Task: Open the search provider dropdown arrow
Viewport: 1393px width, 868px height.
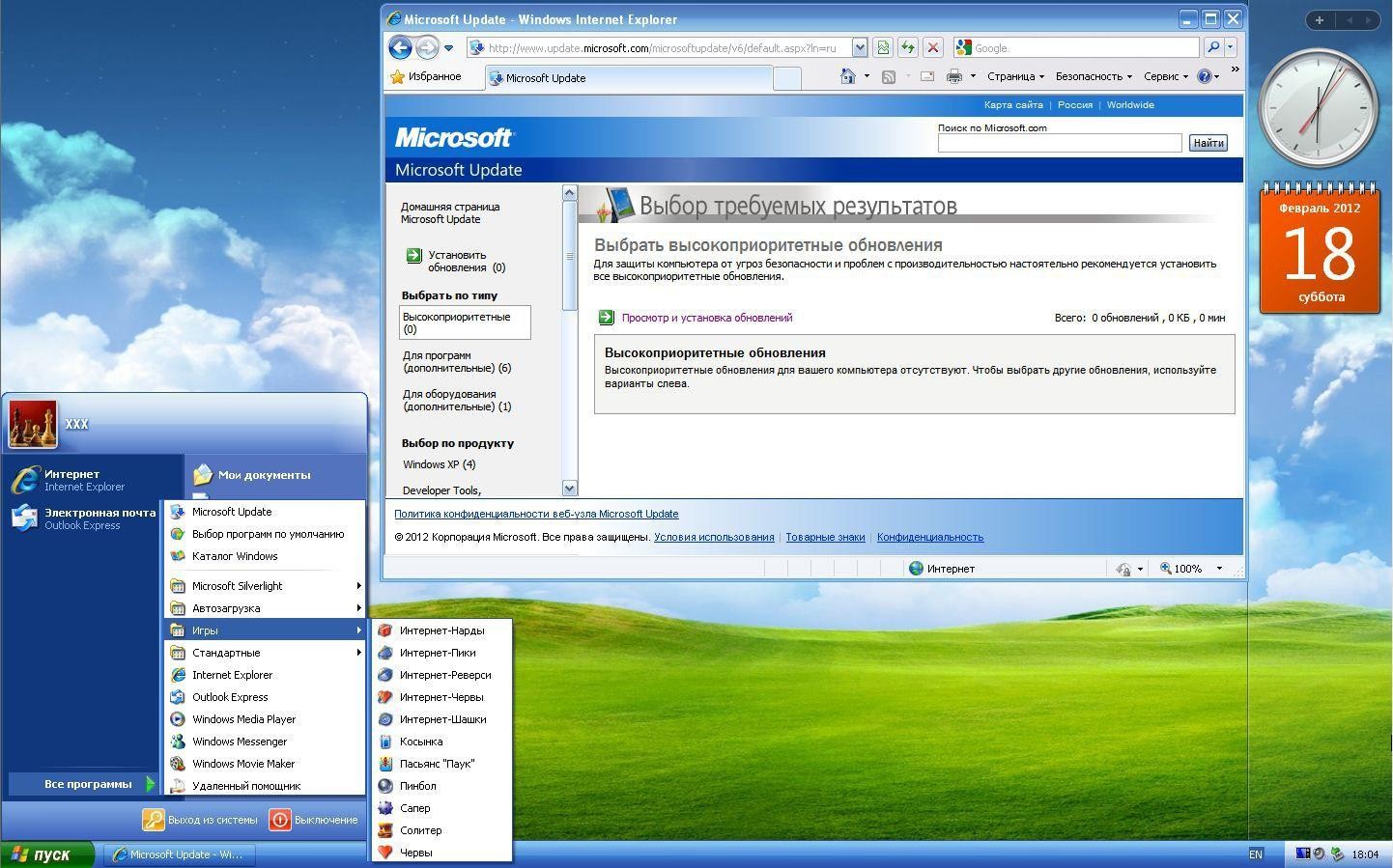Action: pyautogui.click(x=1230, y=47)
